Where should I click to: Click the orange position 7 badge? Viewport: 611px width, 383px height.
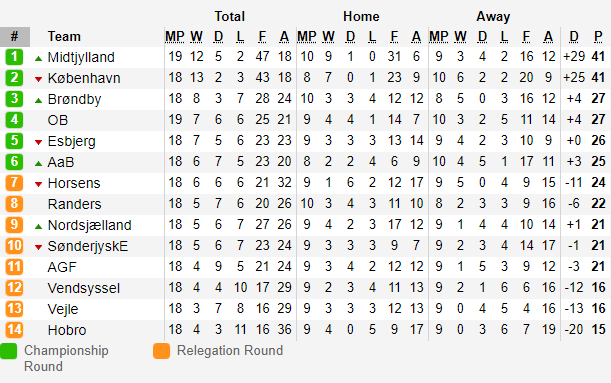14,183
